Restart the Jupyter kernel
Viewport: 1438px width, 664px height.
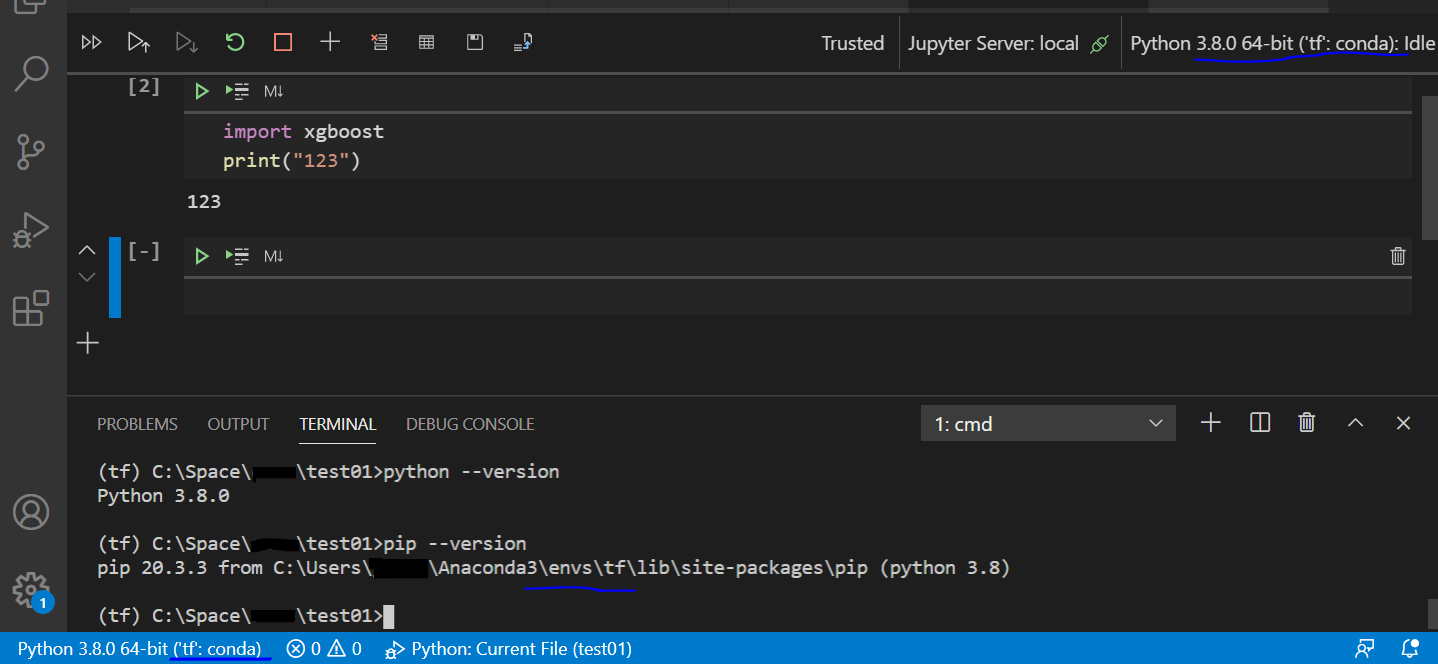235,42
